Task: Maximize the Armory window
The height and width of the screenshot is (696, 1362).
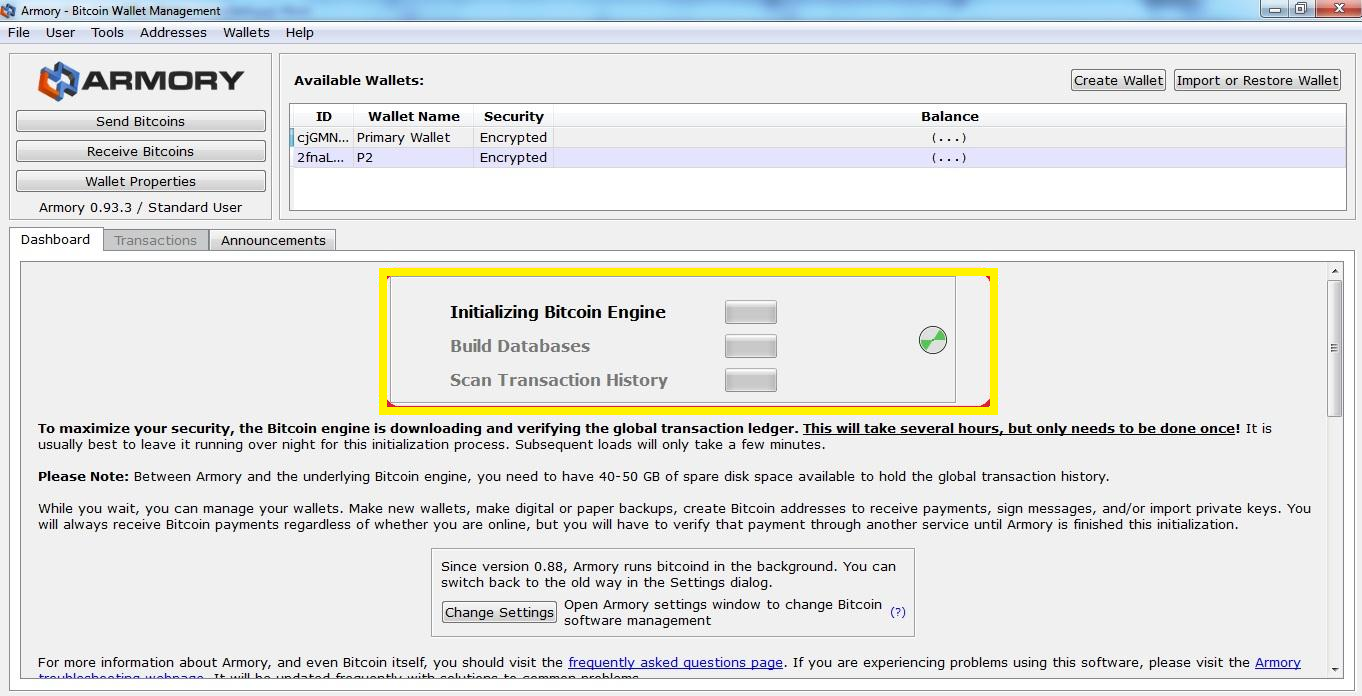Action: 1301,10
